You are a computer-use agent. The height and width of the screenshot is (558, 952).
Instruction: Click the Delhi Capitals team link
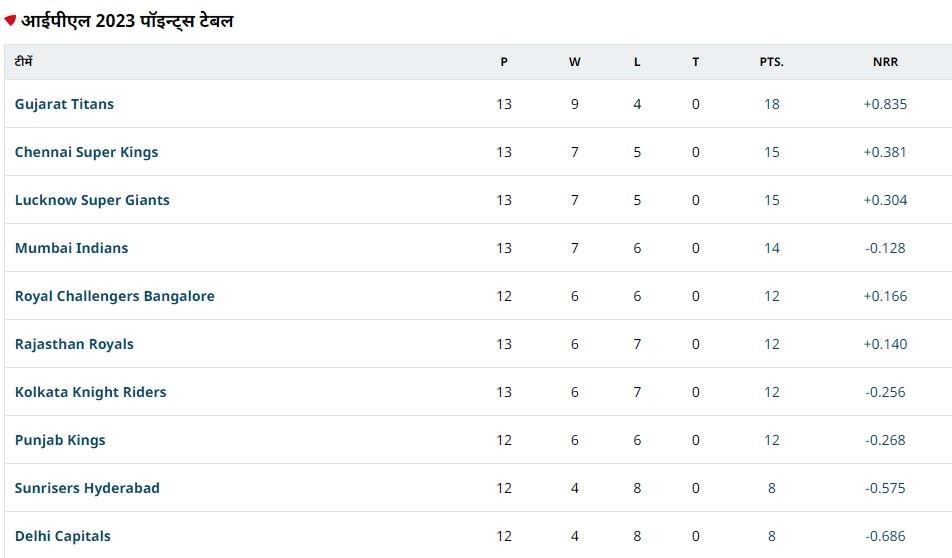(x=63, y=536)
